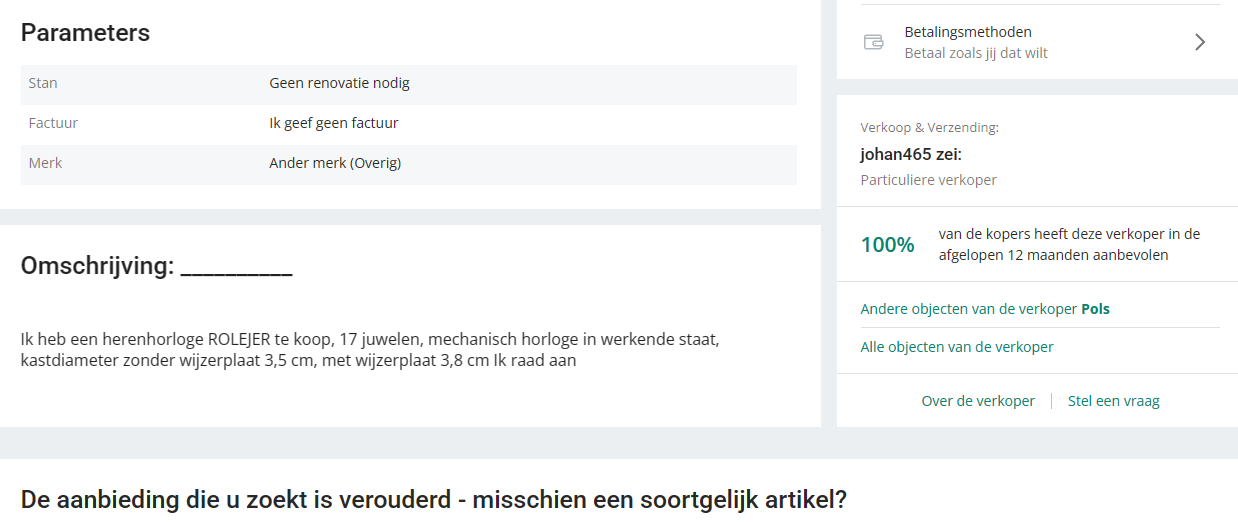Viewport: 1238px width, 522px height.
Task: Open the Over de verkoper link
Action: 978,401
